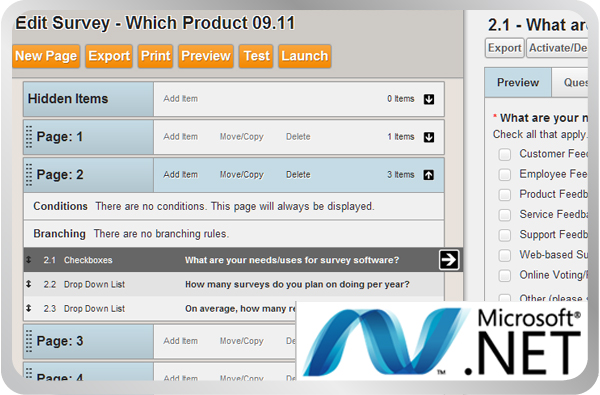Click the New Page button

pyautogui.click(x=46, y=56)
